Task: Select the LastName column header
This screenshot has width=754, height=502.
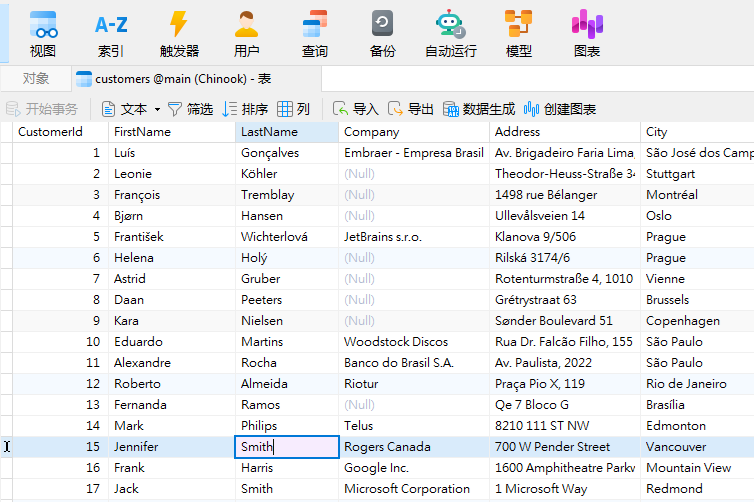Action: click(287, 132)
